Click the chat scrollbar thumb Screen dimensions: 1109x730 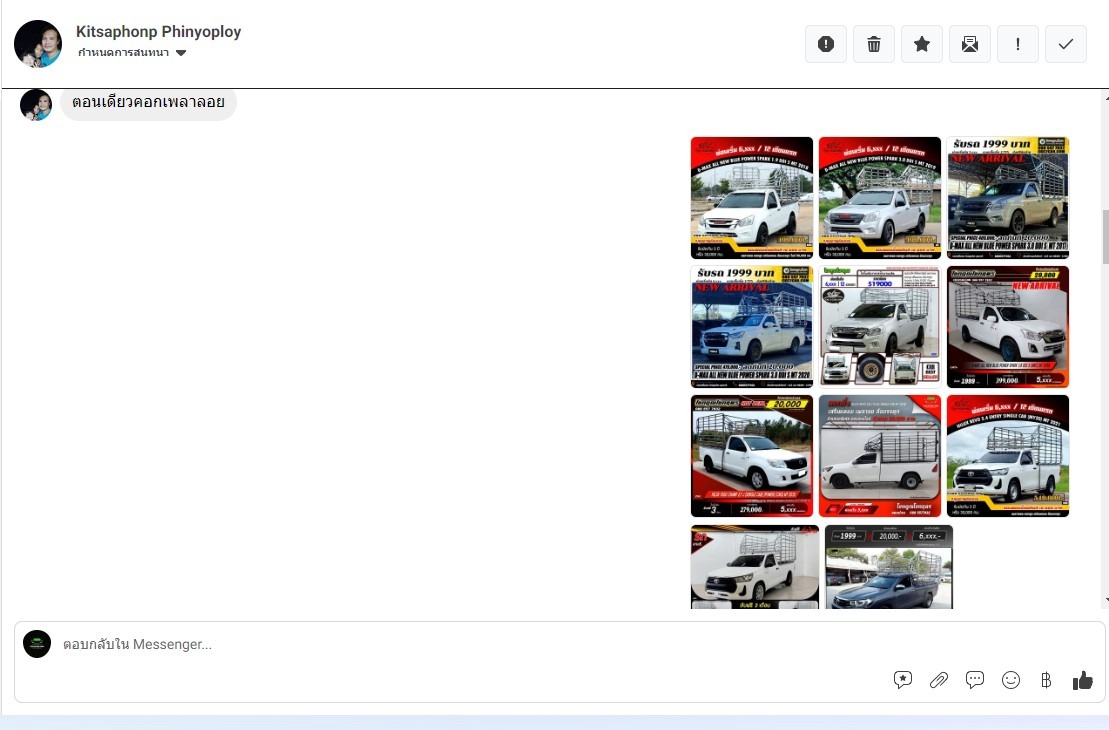click(x=1105, y=237)
